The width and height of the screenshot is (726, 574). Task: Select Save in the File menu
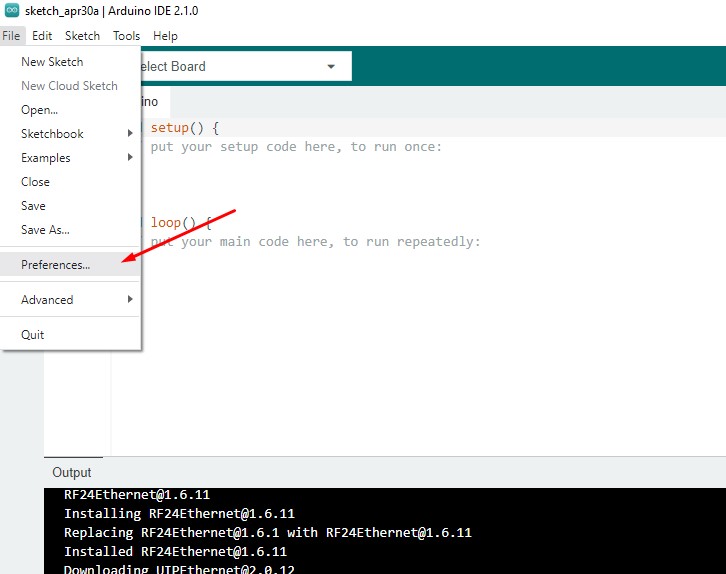pyautogui.click(x=70, y=206)
